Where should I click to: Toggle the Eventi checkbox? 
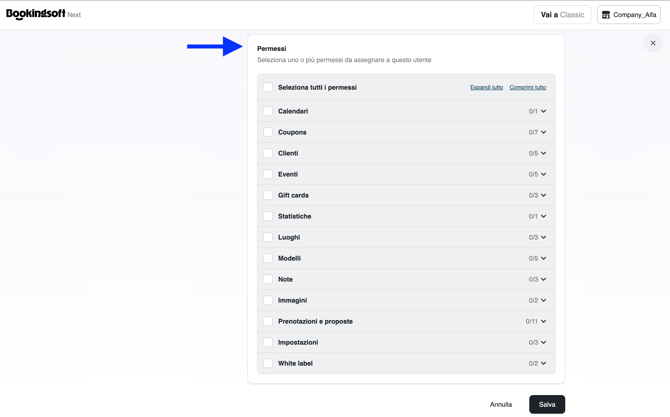tap(268, 174)
